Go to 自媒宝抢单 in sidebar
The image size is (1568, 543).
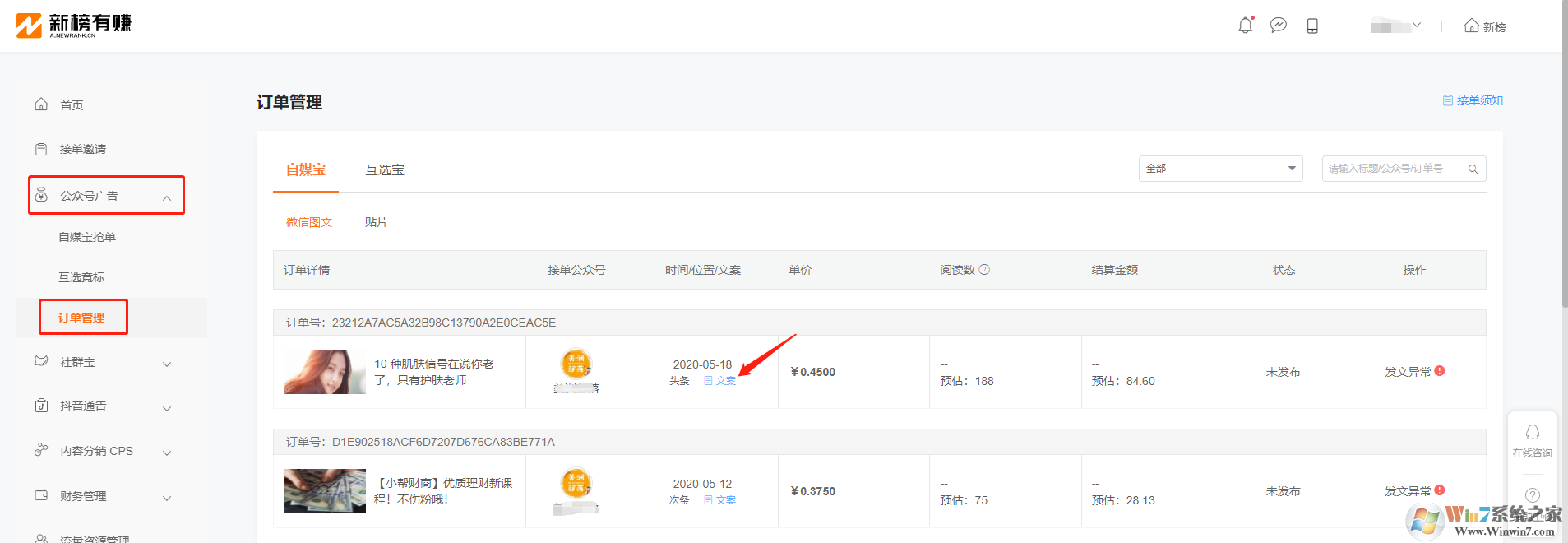(87, 237)
